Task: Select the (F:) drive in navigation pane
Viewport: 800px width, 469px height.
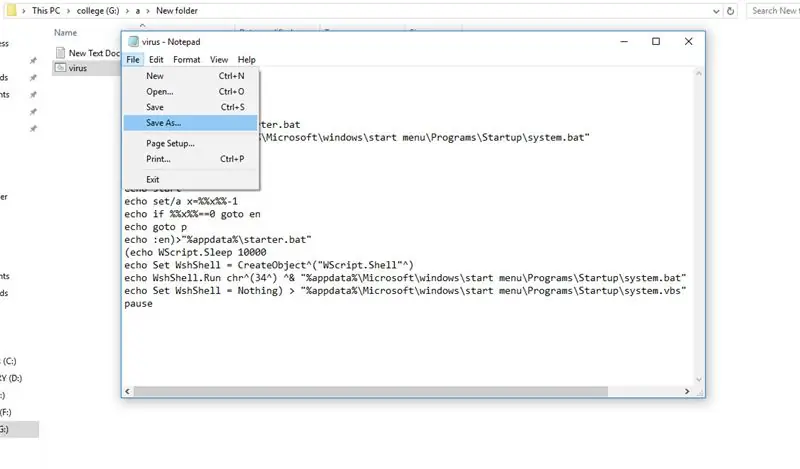Action: (x=6, y=412)
